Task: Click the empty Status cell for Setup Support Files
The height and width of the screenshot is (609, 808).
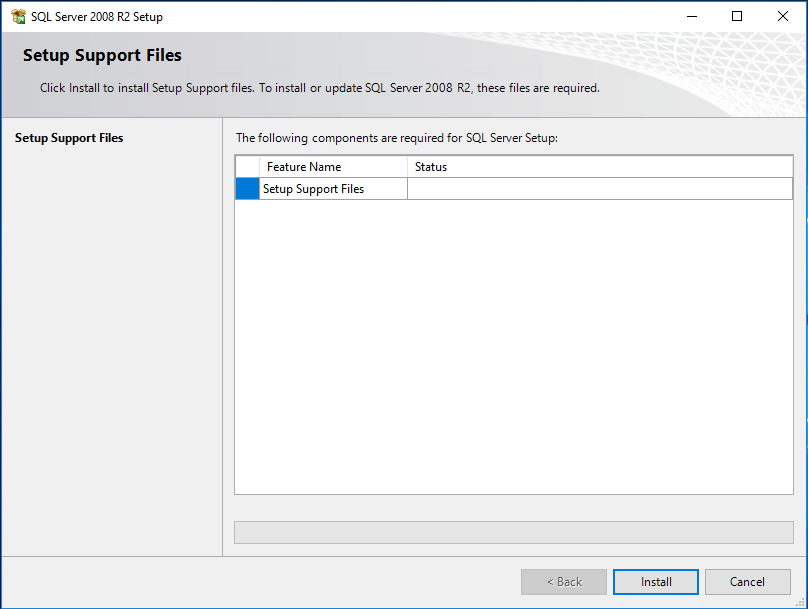Action: click(600, 189)
